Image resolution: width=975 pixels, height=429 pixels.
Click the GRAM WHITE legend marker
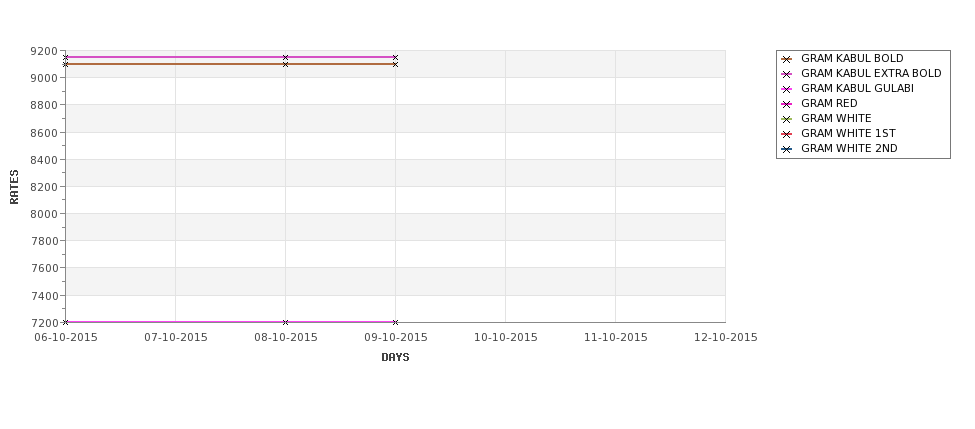coord(786,119)
